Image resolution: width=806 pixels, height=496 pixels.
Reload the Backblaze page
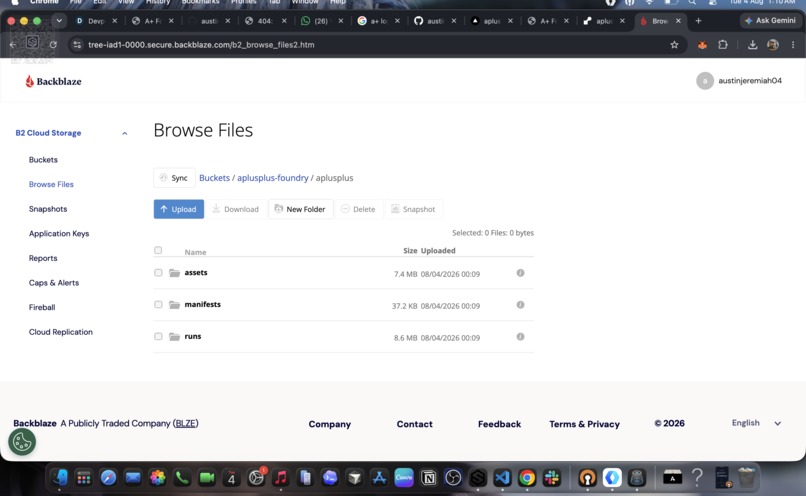53,45
